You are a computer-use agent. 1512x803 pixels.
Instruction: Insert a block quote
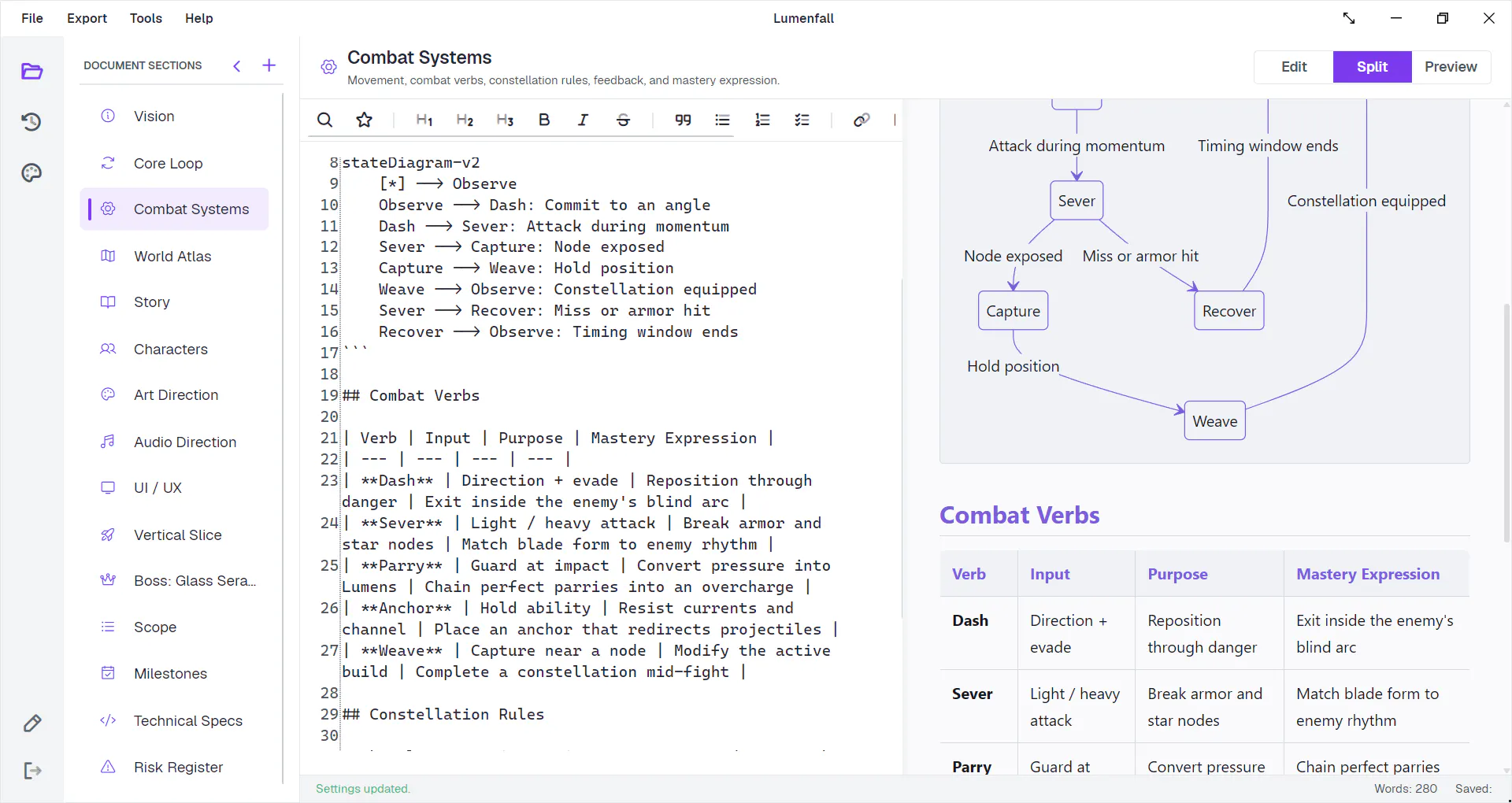tap(683, 120)
